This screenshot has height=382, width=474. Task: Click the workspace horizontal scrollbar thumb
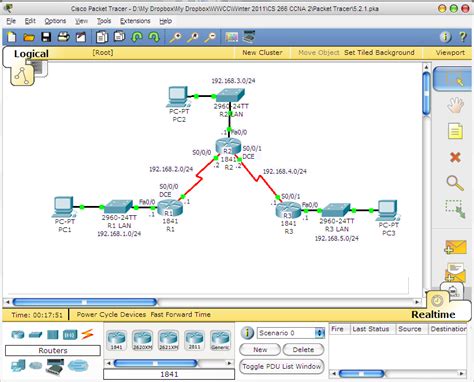point(85,302)
